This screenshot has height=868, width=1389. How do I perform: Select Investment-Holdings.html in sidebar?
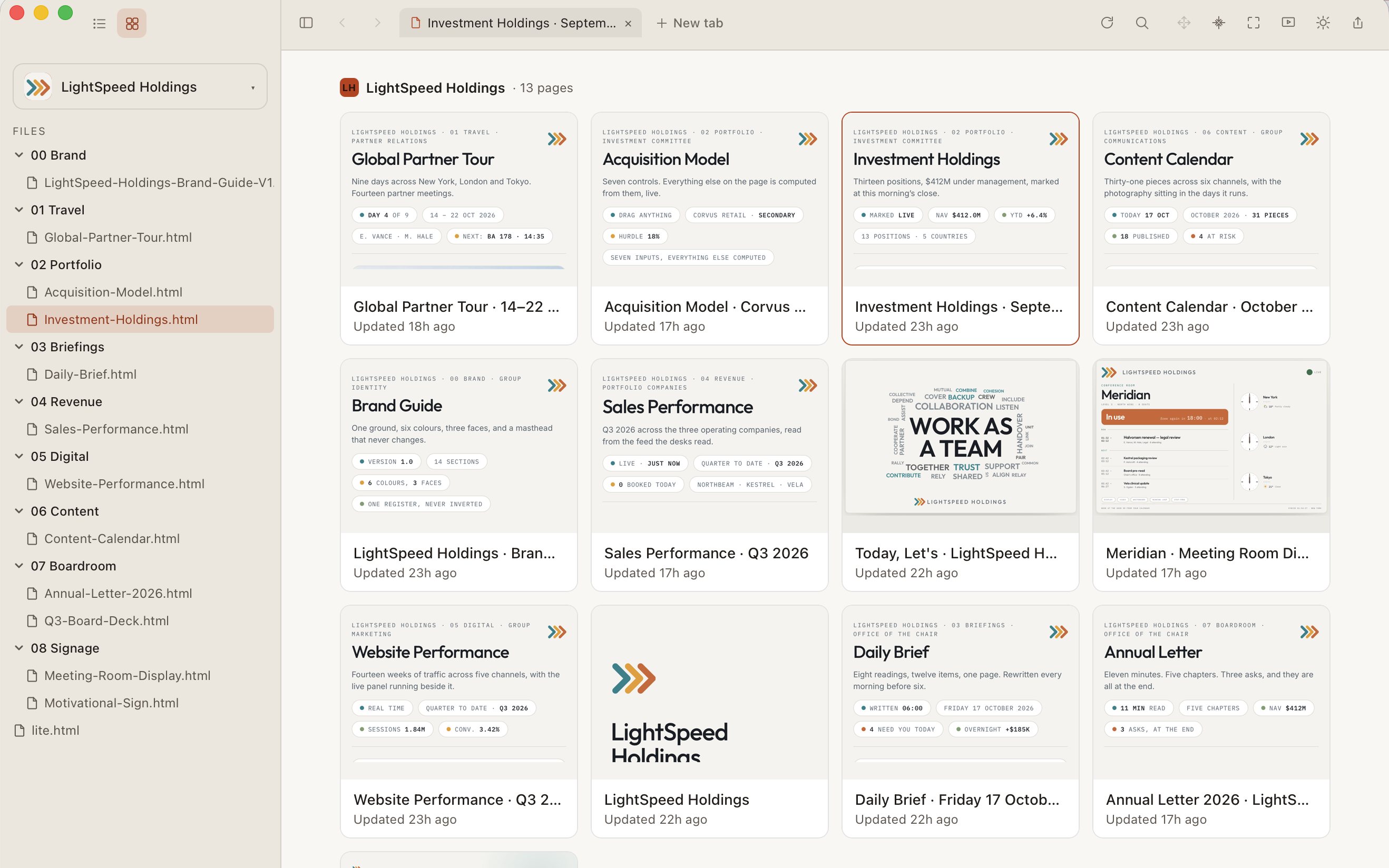click(140, 319)
